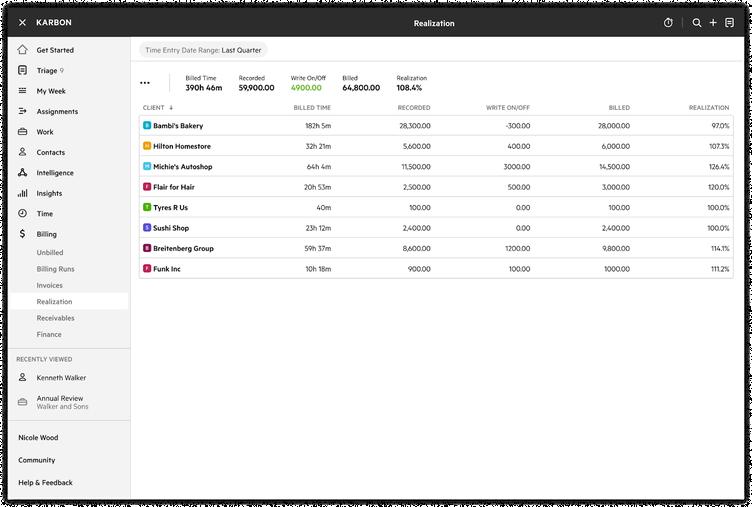Sort by Billed column header
This screenshot has height=507, width=752.
(x=619, y=107)
